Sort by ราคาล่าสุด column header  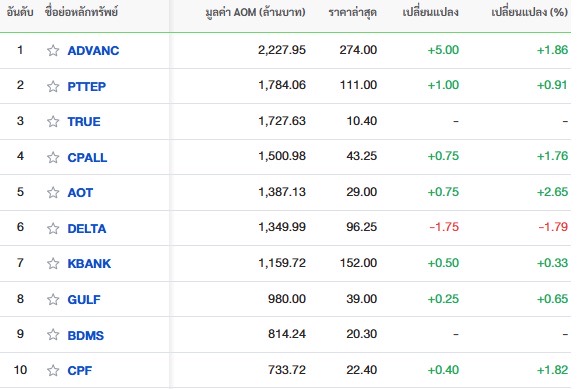352,13
